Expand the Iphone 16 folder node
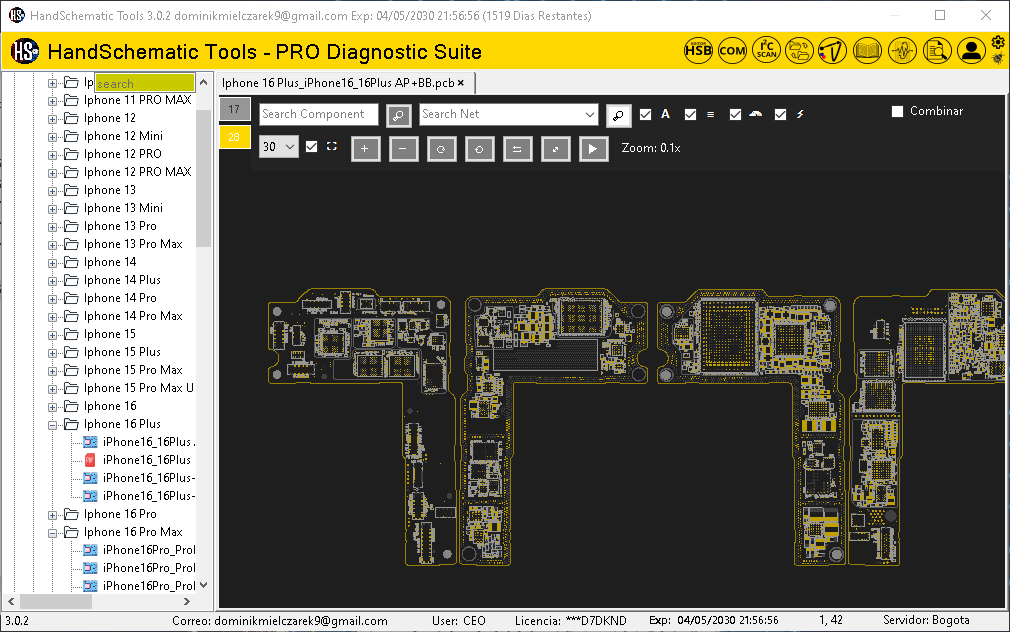Screen dimensions: 1010x632 (53, 407)
